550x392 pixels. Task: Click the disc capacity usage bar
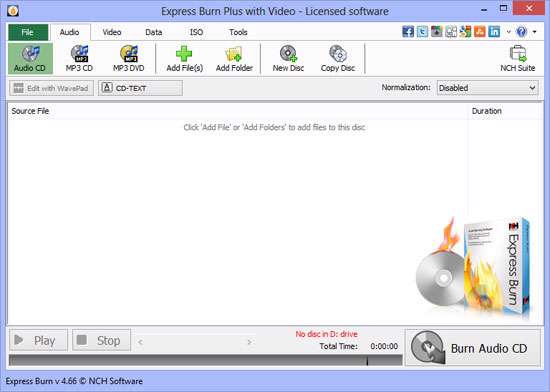click(206, 360)
